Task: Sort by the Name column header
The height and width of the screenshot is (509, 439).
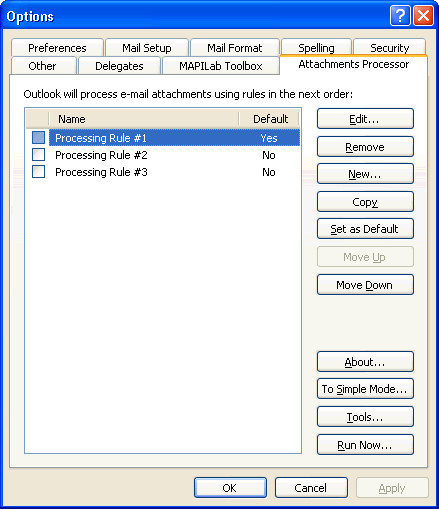Action: (144, 119)
